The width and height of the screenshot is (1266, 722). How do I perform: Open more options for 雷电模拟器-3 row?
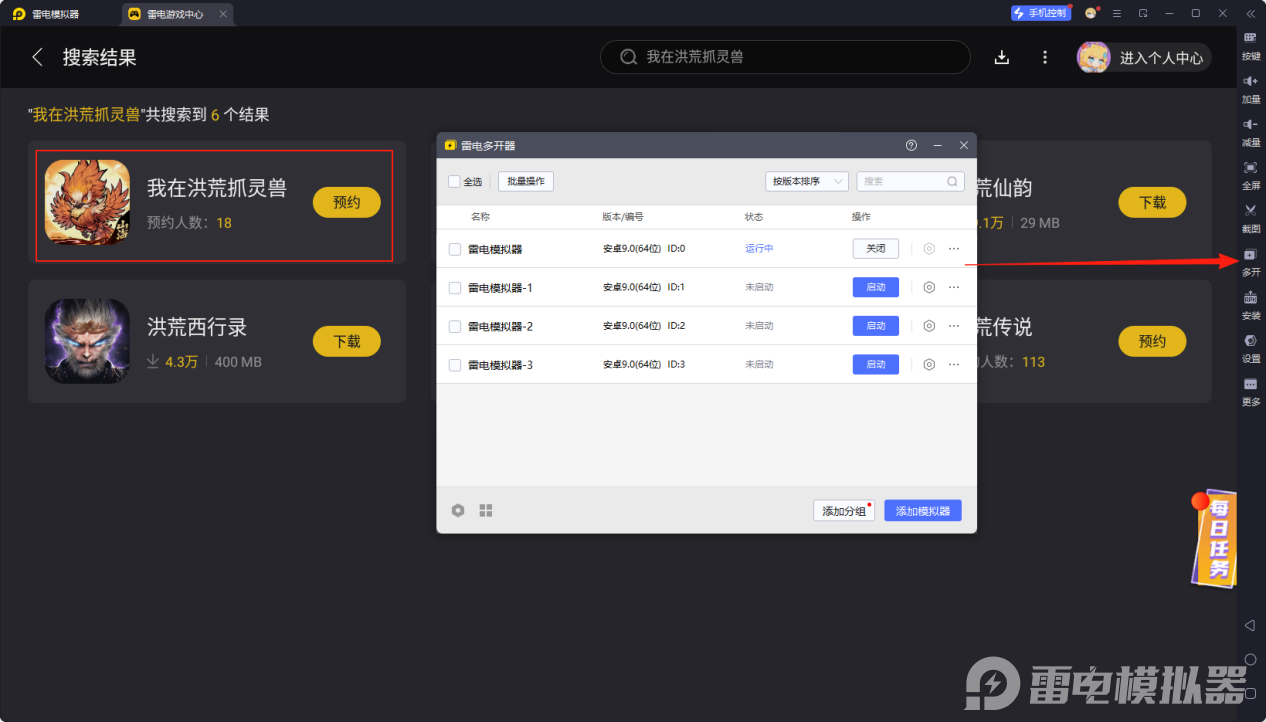coord(954,365)
